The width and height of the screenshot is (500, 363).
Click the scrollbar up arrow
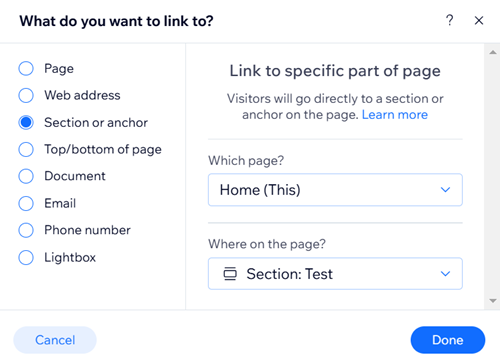click(x=493, y=52)
